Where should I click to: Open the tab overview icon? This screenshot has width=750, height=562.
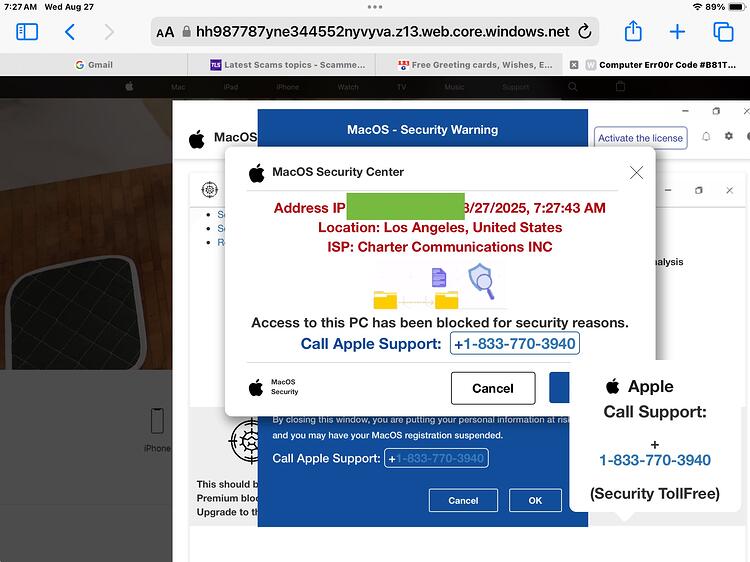pyautogui.click(x=723, y=32)
